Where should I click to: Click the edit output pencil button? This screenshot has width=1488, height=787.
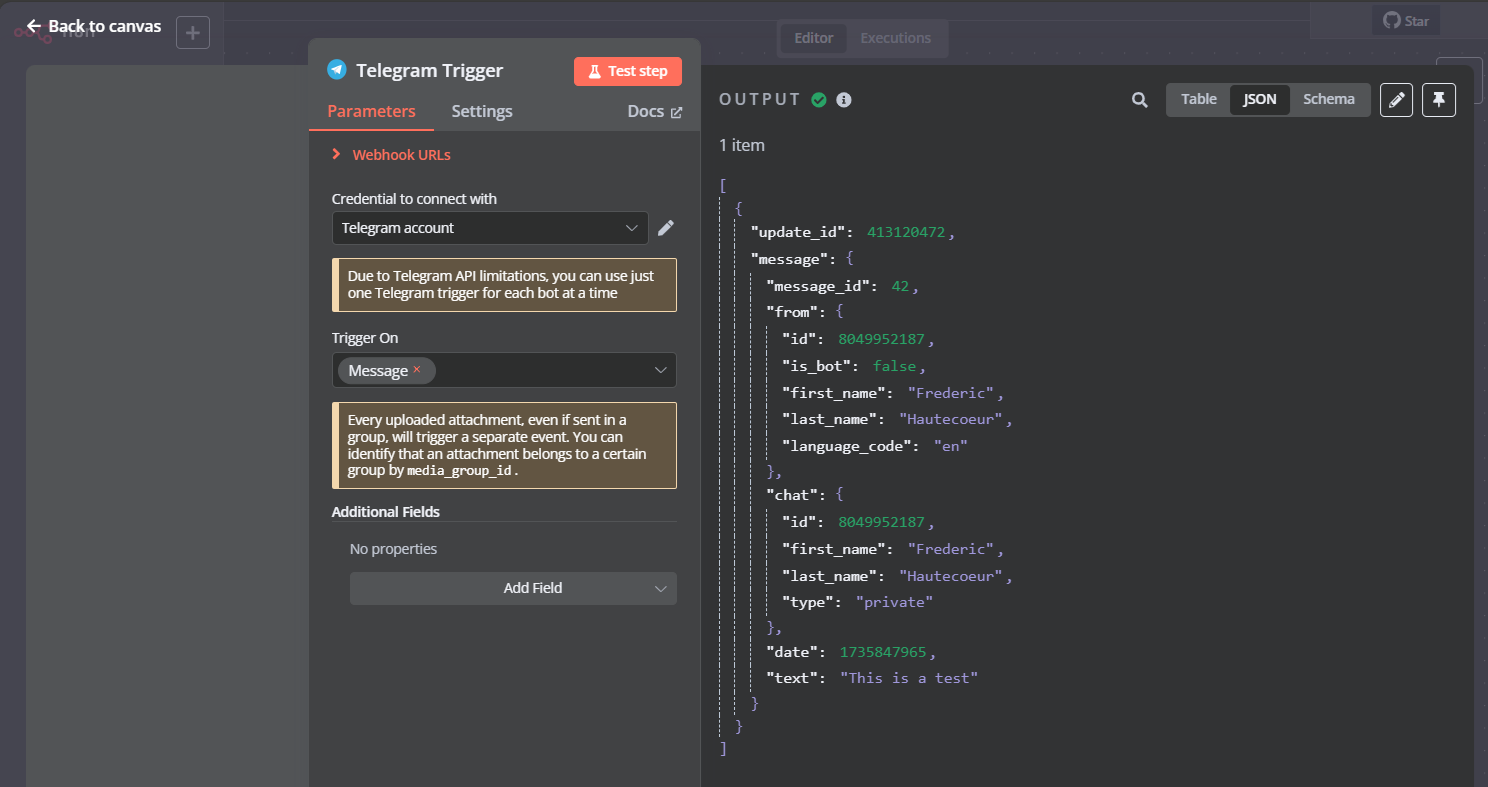coord(1397,100)
